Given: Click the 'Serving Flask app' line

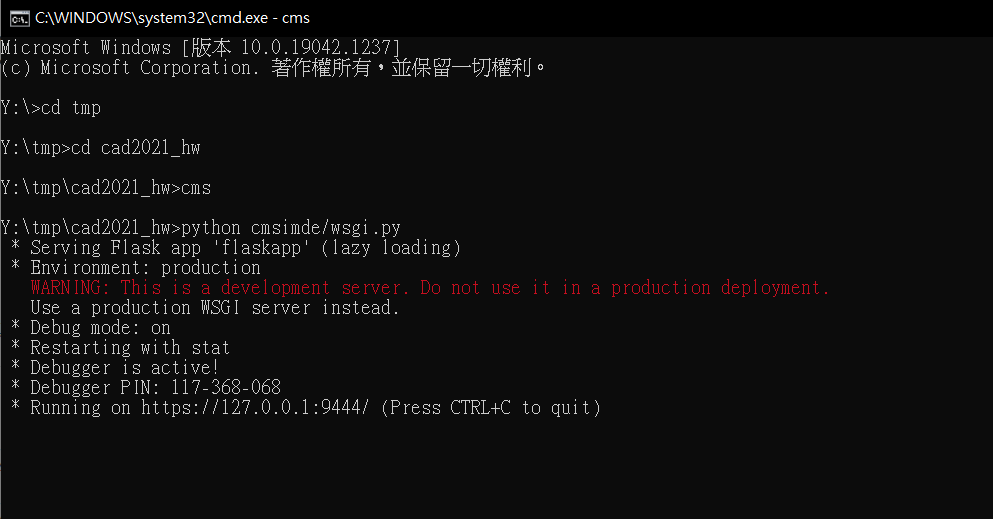Looking at the screenshot, I should point(246,247).
